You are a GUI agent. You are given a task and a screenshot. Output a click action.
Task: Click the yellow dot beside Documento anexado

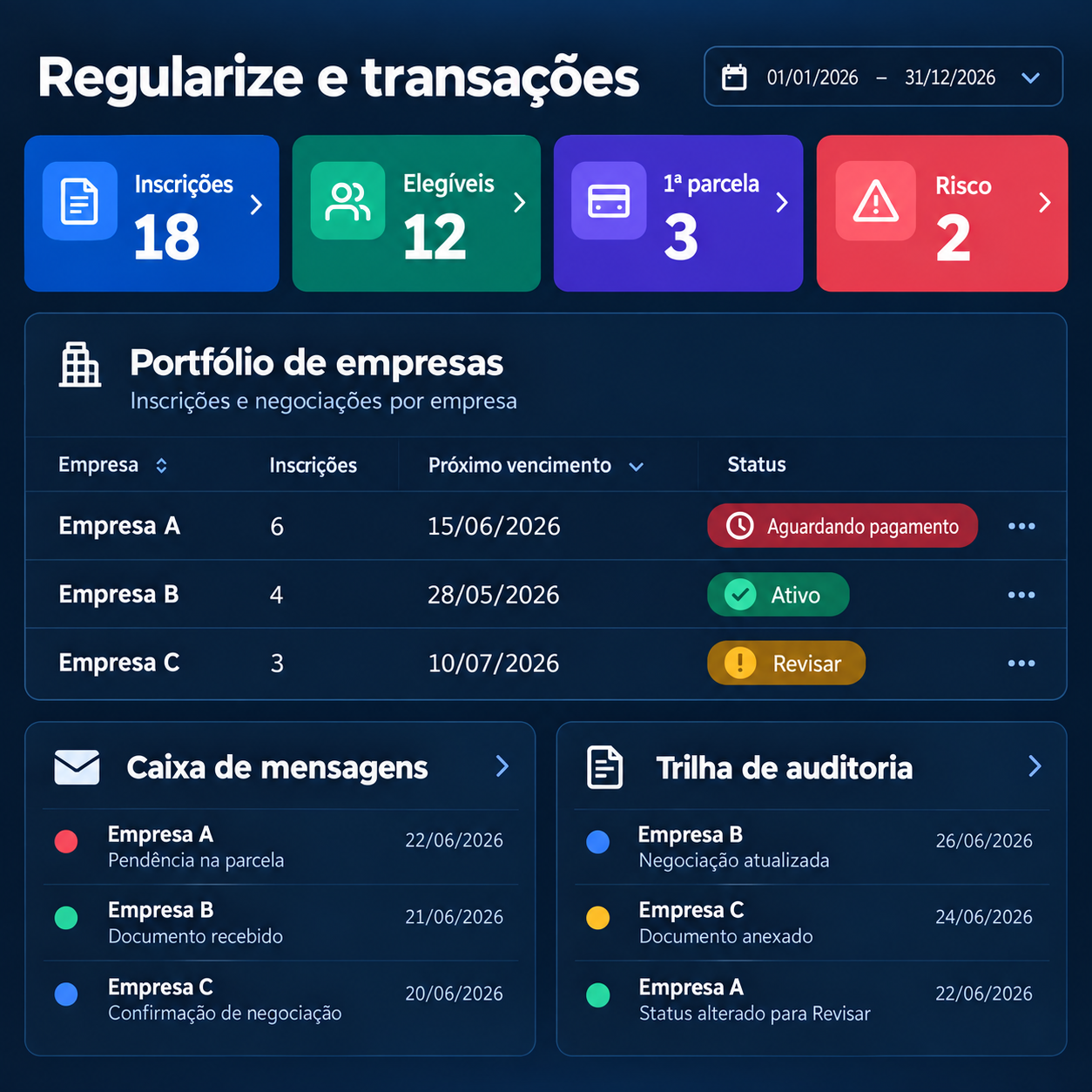click(x=598, y=918)
